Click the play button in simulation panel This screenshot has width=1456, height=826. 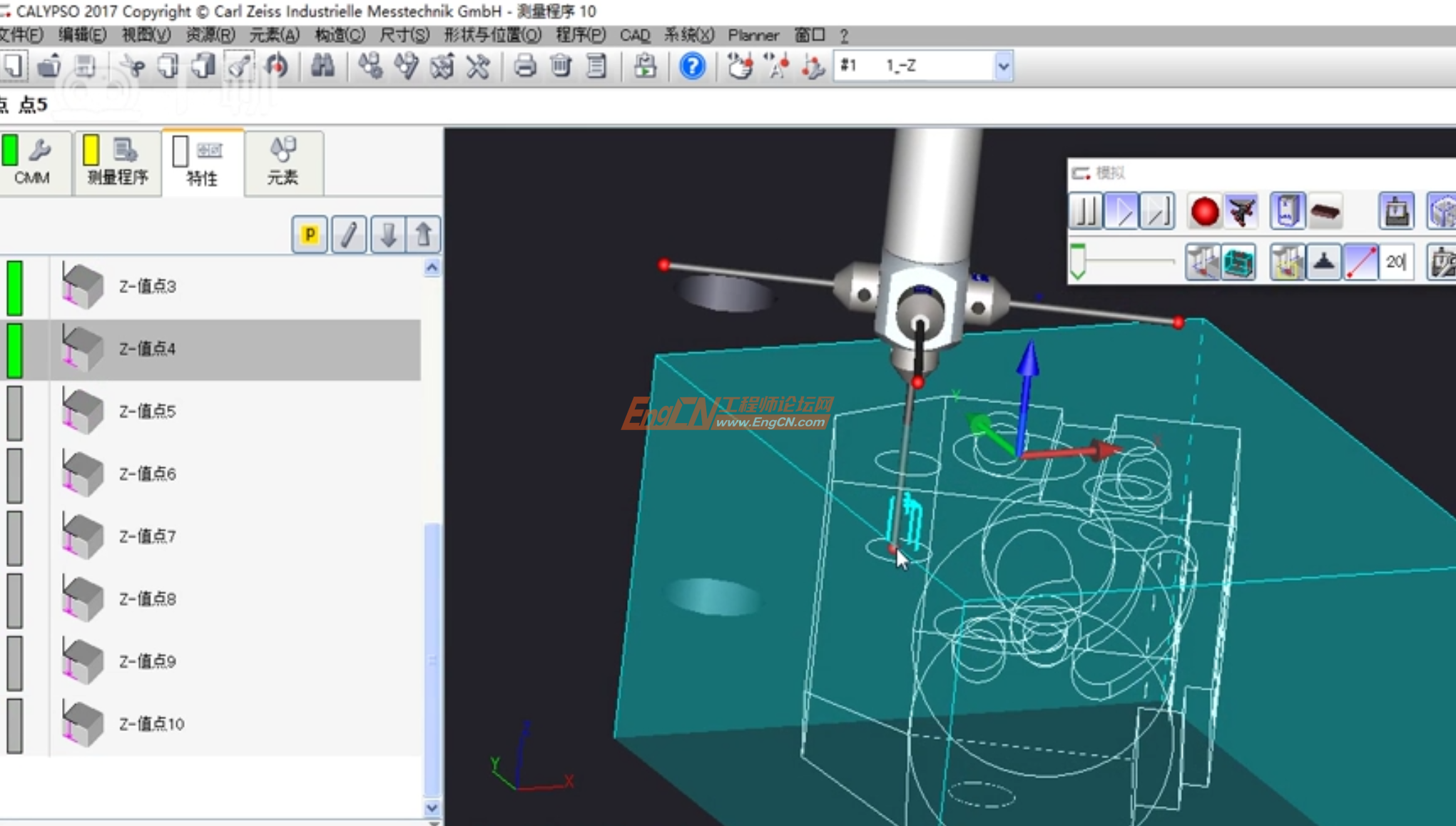tap(1121, 212)
